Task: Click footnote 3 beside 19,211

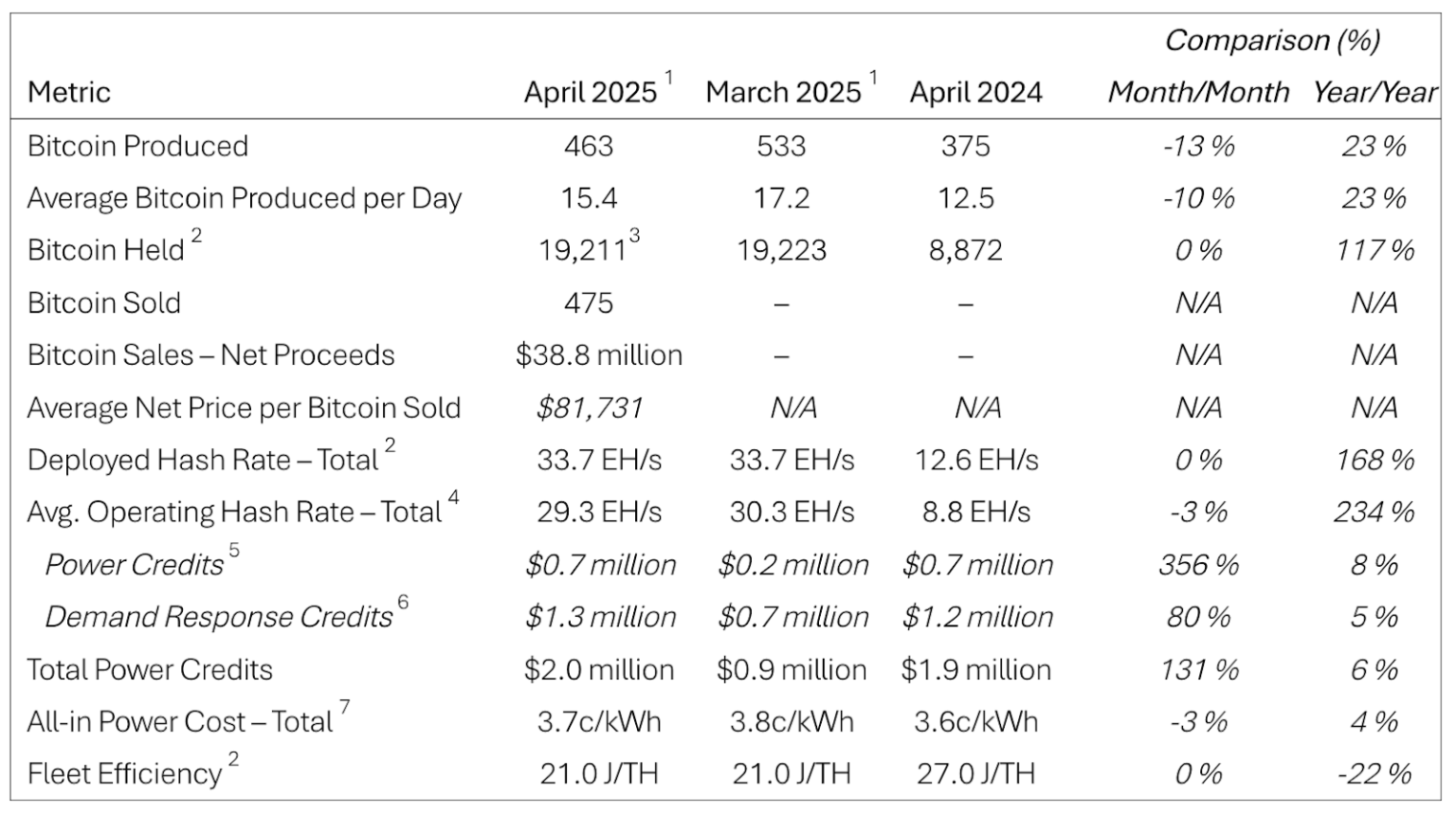Action: pyautogui.click(x=634, y=237)
